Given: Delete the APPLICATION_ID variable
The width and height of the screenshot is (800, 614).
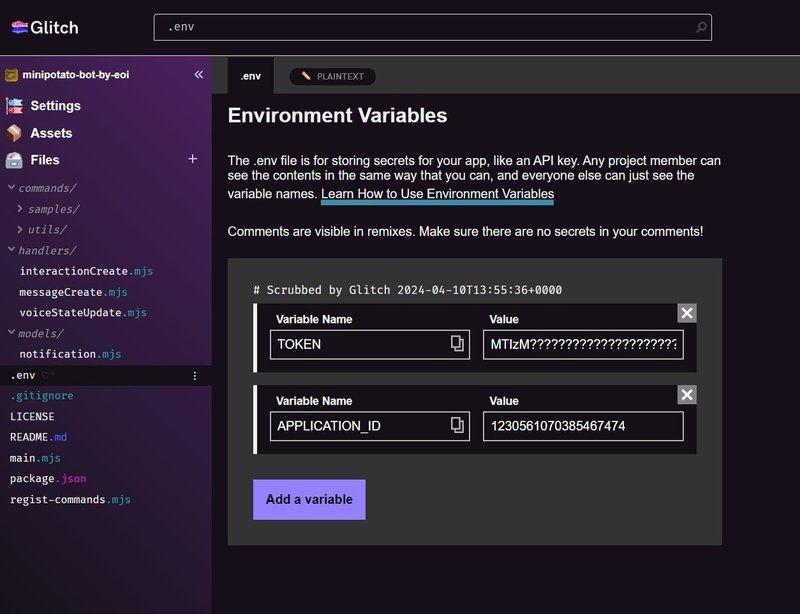Looking at the screenshot, I should pos(687,395).
